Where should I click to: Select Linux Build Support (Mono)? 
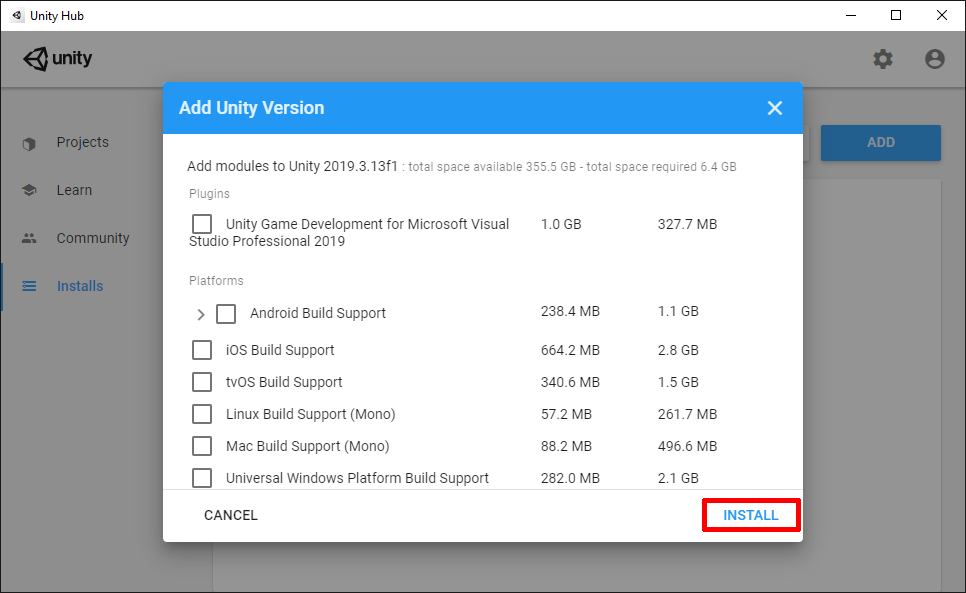202,414
